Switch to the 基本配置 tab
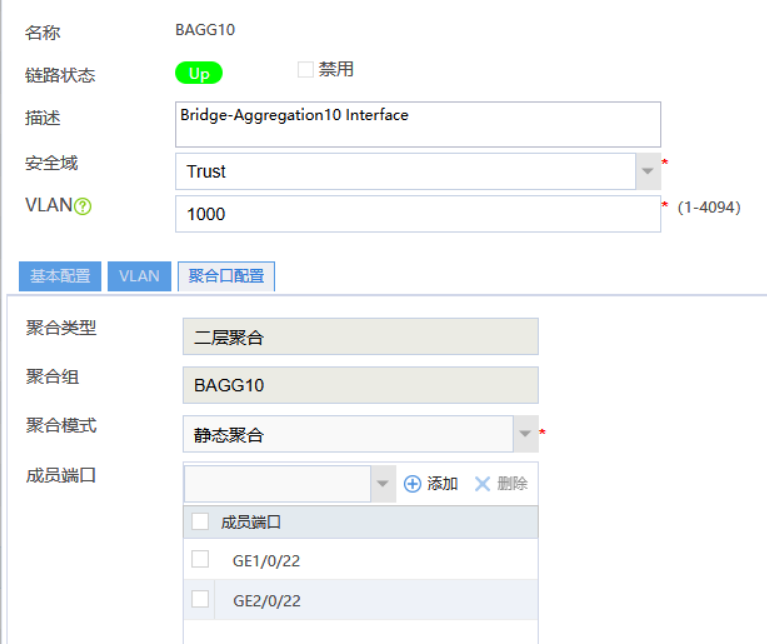The image size is (767, 644). [60, 276]
